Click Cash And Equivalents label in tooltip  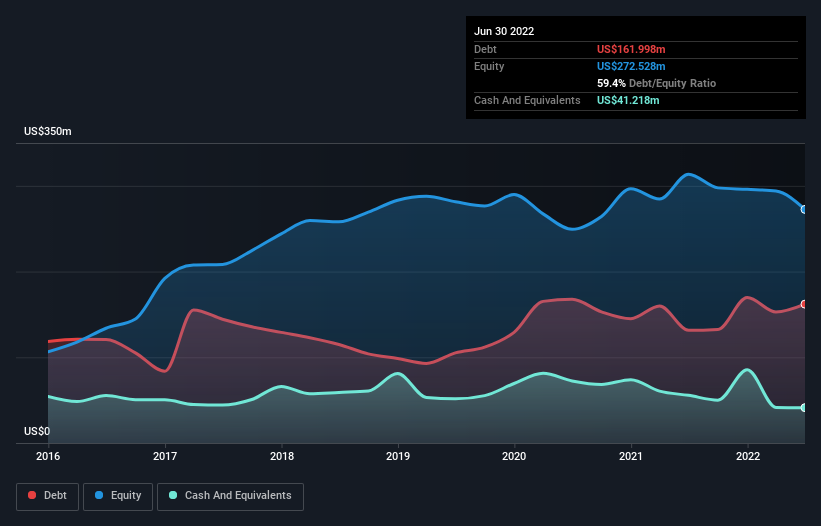tap(527, 100)
